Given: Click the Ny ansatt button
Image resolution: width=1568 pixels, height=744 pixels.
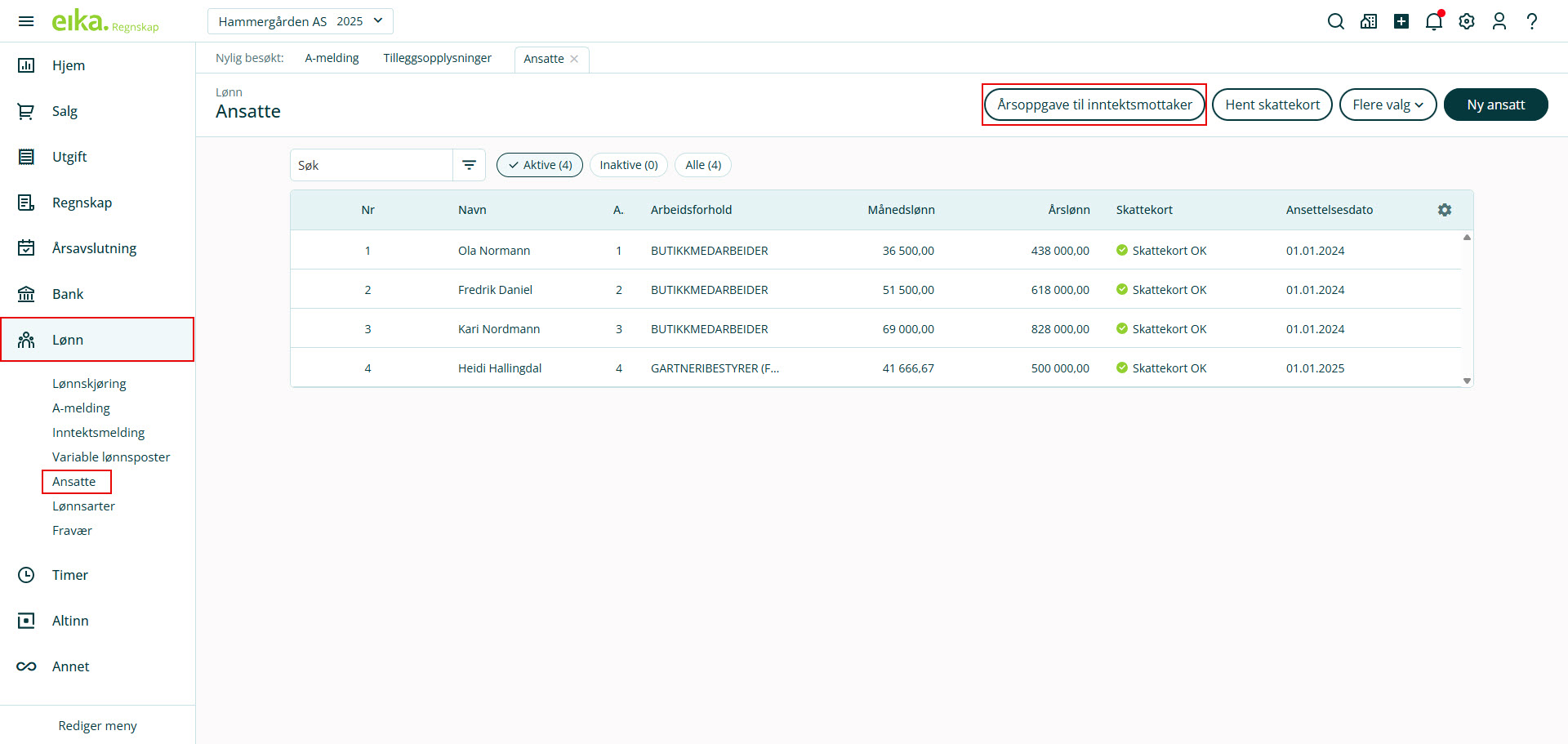Looking at the screenshot, I should 1494,105.
